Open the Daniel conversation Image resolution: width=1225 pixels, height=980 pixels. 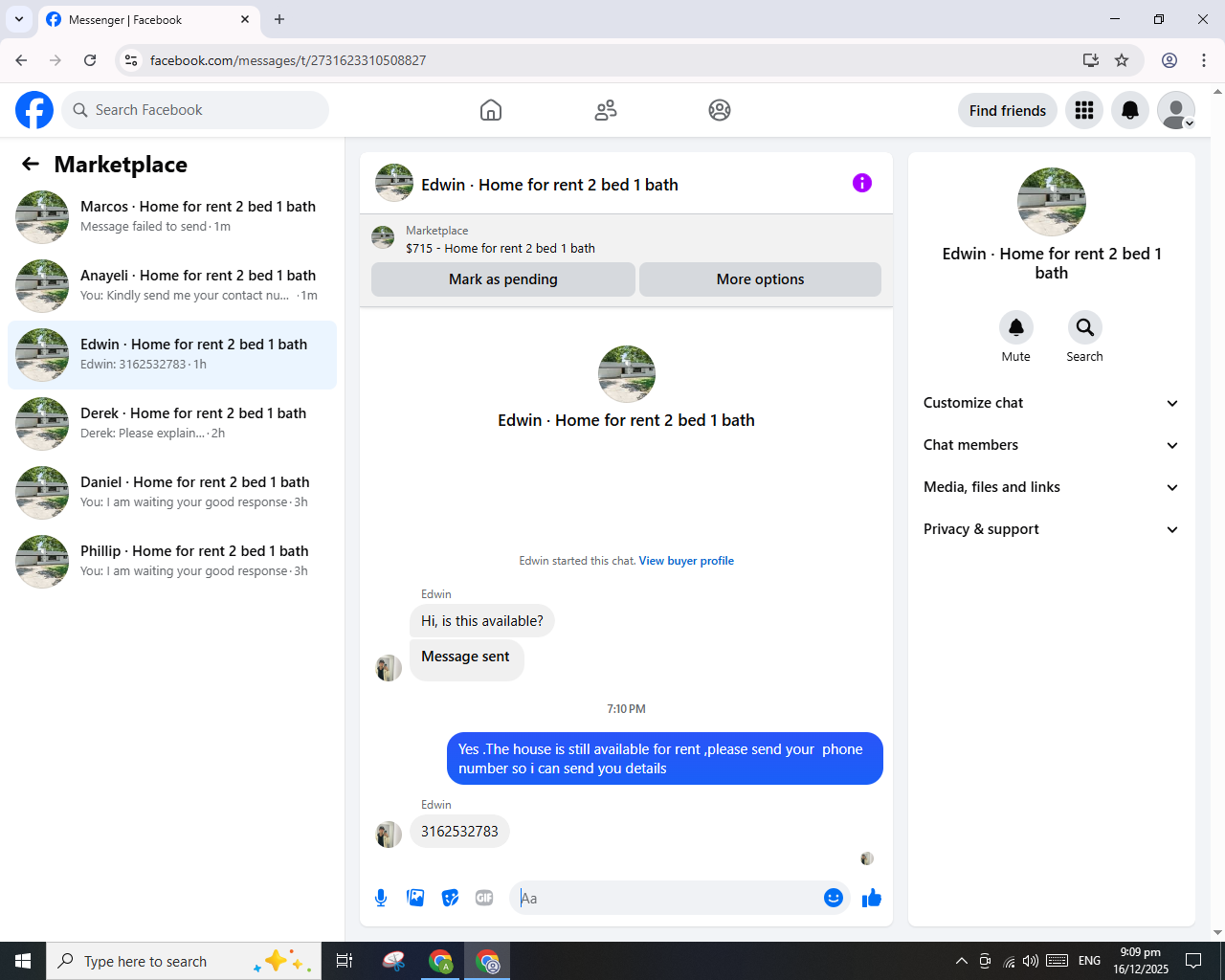pos(172,493)
